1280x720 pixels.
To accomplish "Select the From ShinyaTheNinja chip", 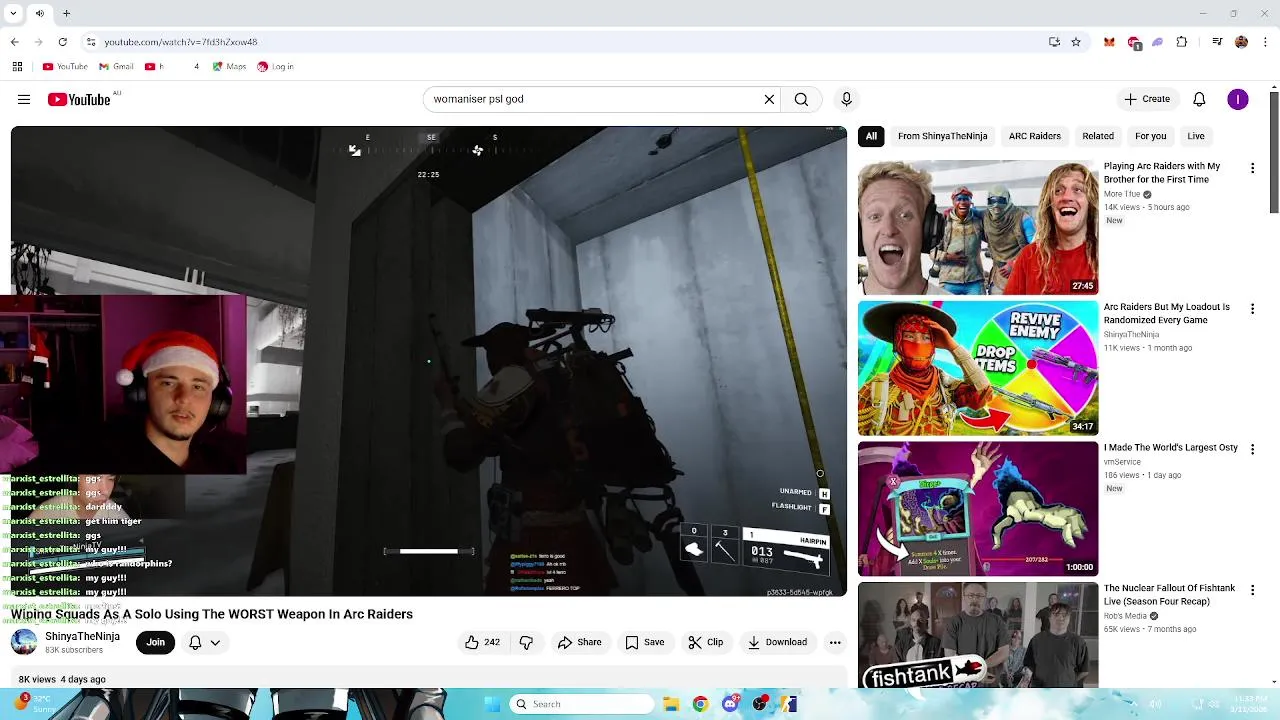I will coord(942,136).
